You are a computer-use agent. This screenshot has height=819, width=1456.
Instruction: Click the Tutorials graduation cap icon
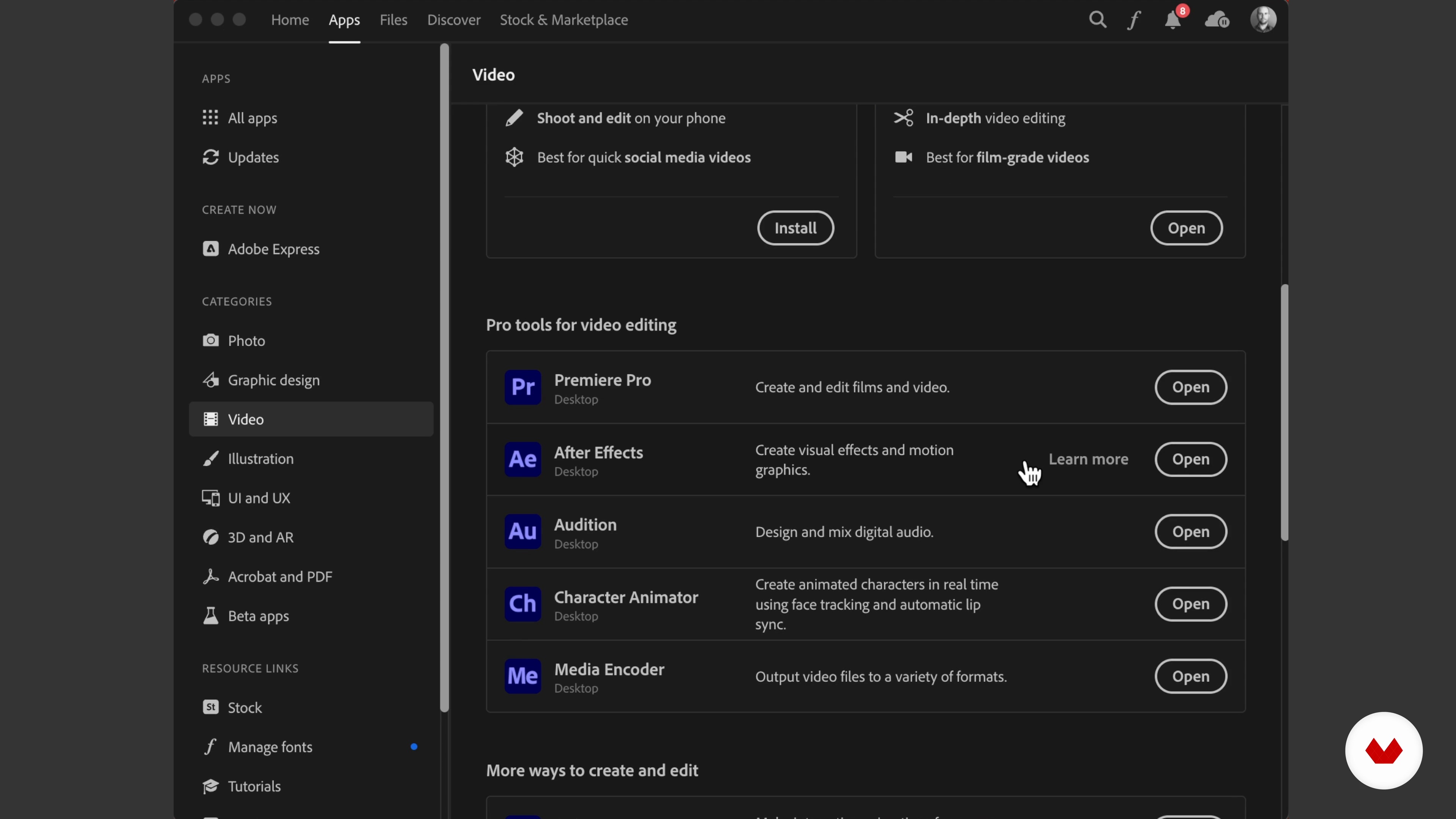[x=210, y=786]
